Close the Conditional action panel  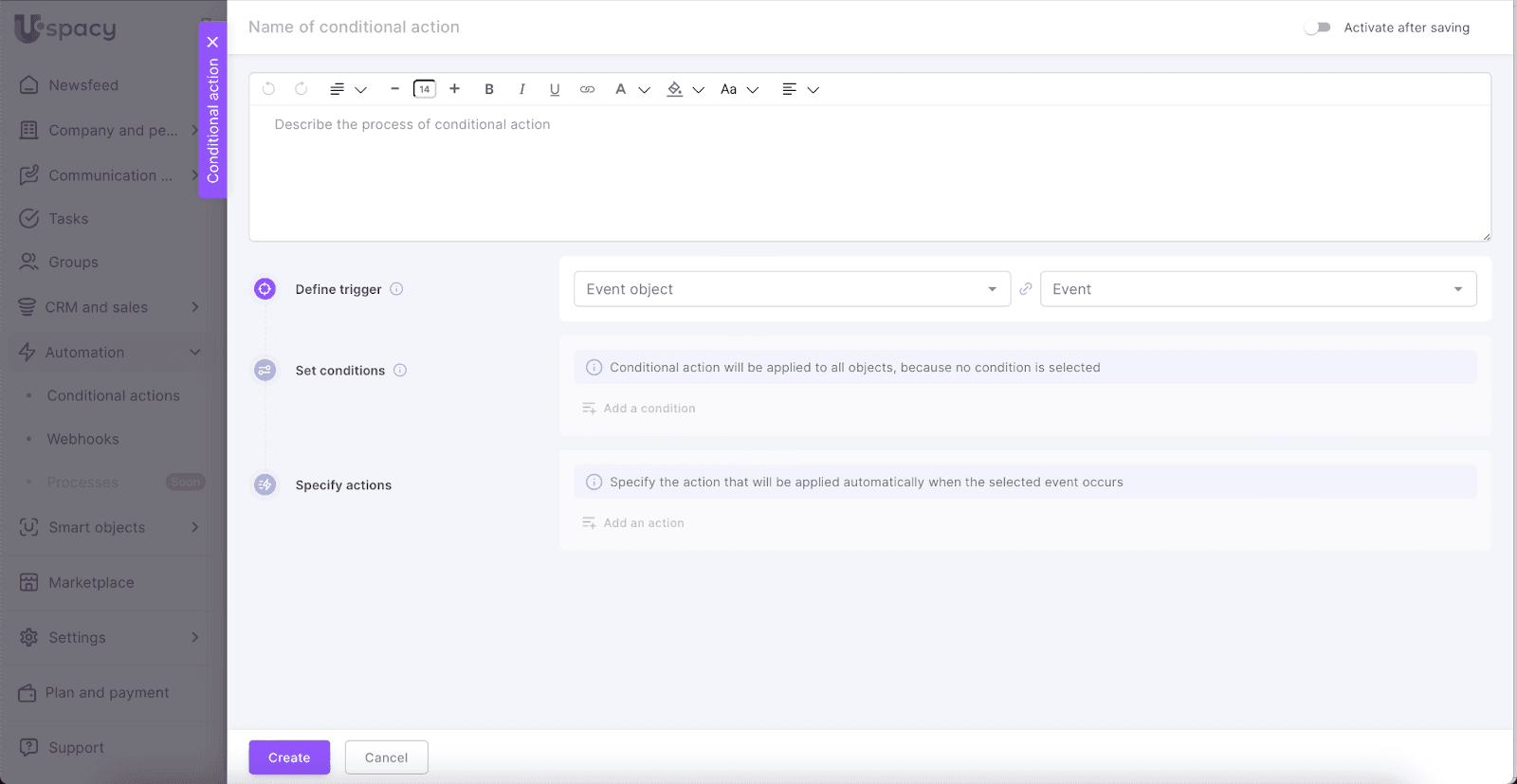click(212, 42)
